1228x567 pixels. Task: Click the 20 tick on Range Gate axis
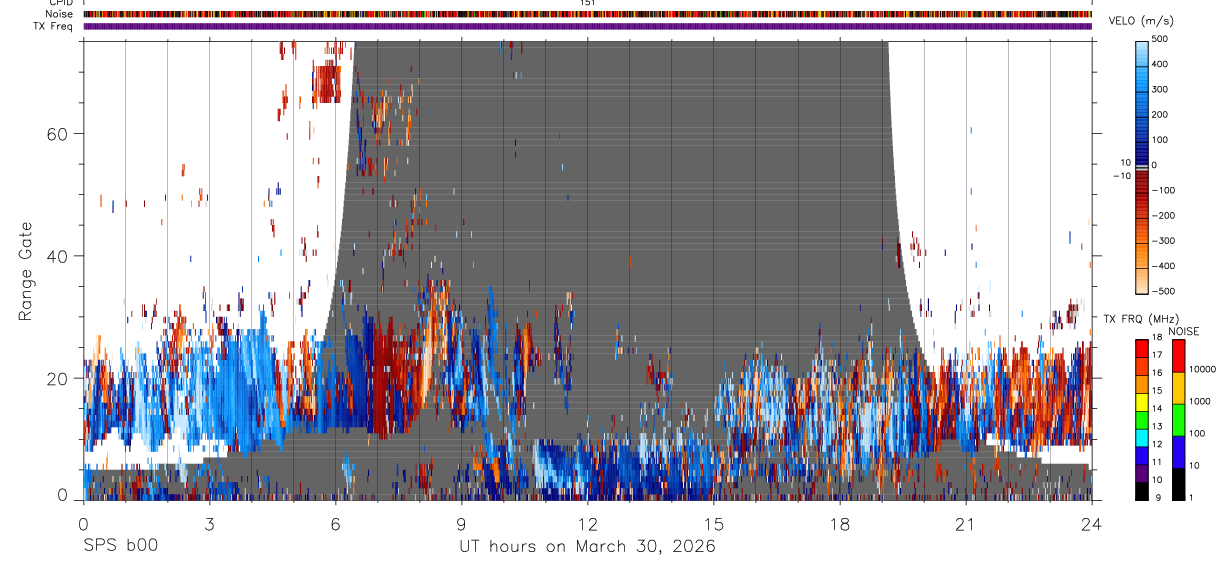point(57,378)
